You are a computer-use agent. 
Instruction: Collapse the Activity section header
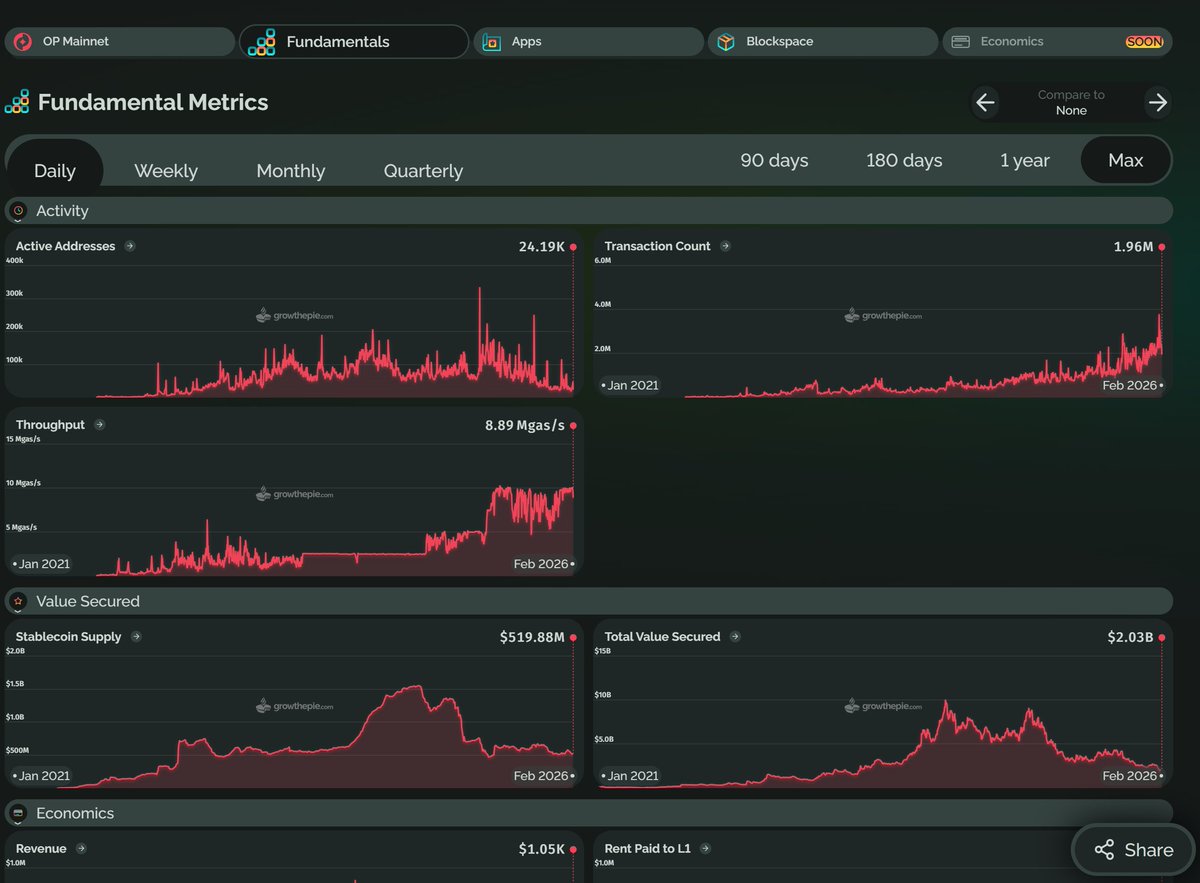pyautogui.click(x=588, y=211)
